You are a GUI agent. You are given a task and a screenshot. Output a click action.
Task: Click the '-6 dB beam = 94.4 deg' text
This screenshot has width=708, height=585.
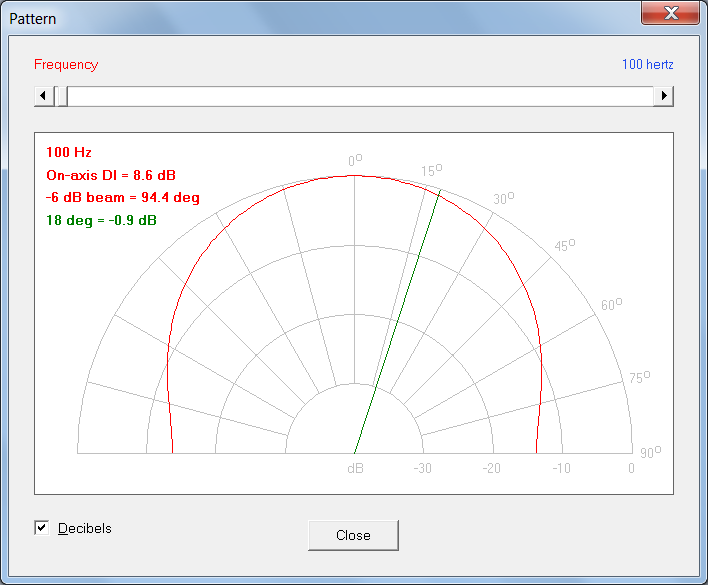point(123,198)
